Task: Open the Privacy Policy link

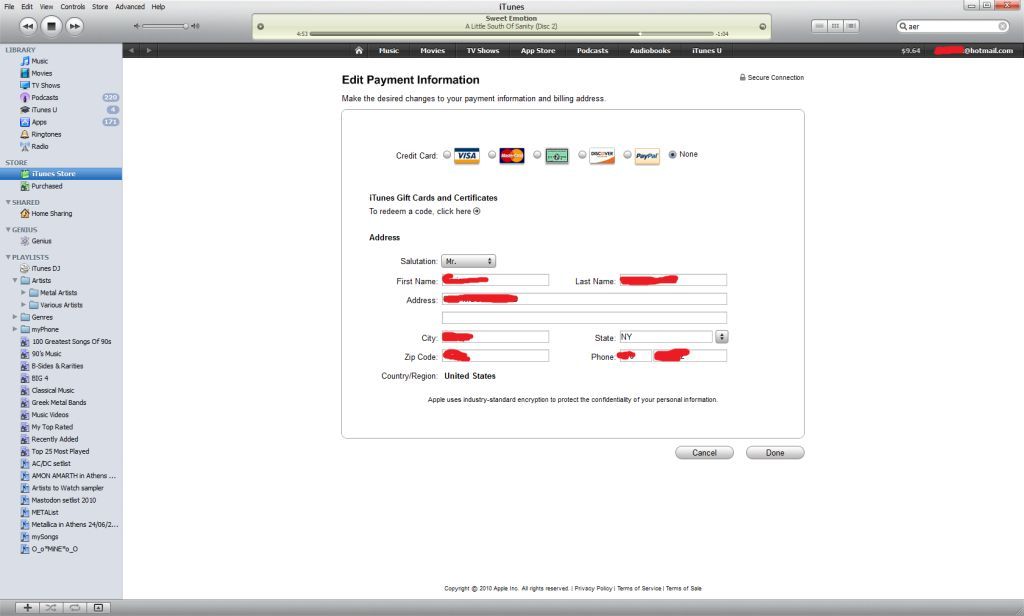Action: tap(594, 589)
